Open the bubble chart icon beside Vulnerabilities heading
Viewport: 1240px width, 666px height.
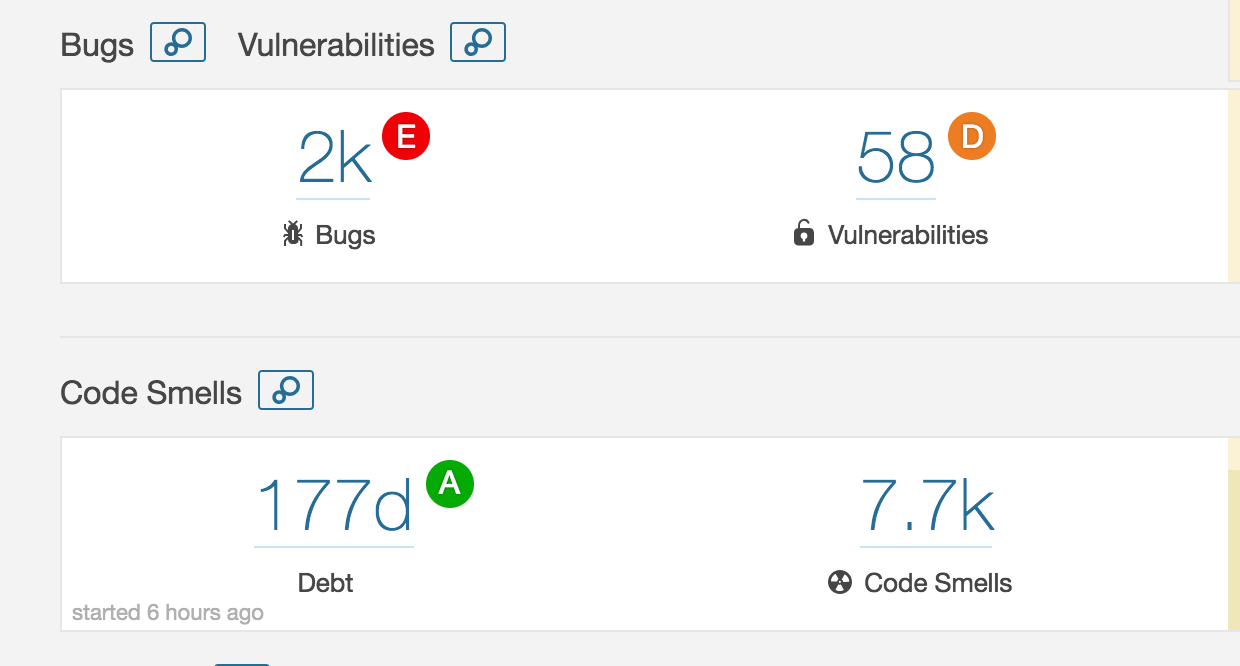(478, 43)
